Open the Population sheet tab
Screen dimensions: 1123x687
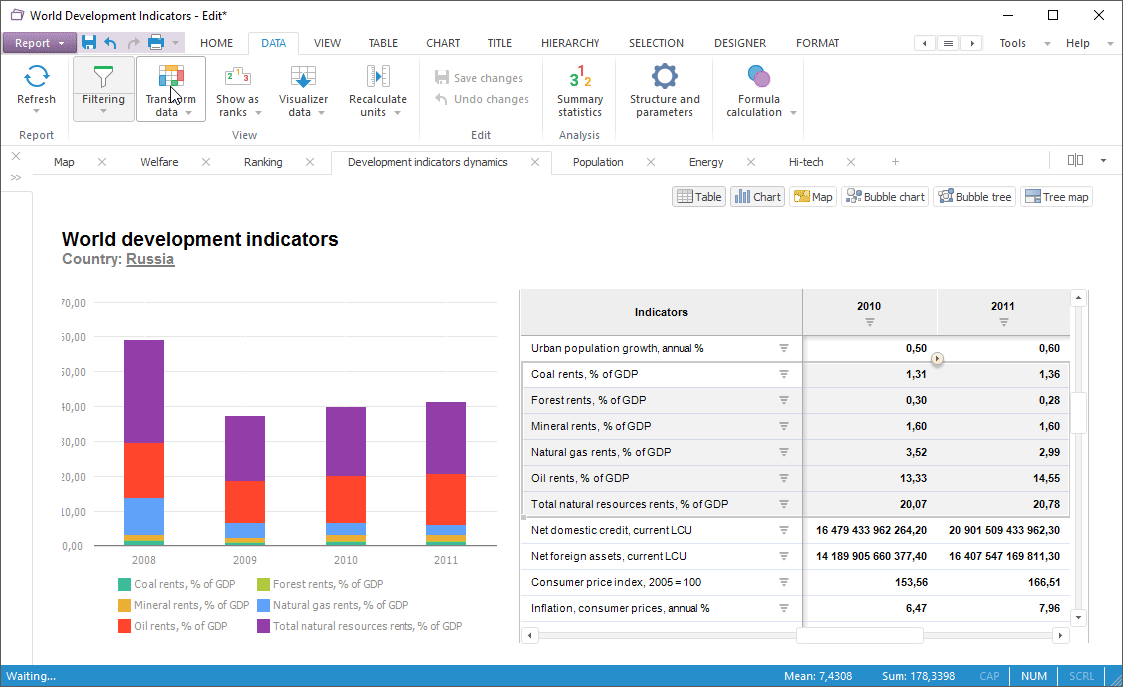click(x=598, y=162)
